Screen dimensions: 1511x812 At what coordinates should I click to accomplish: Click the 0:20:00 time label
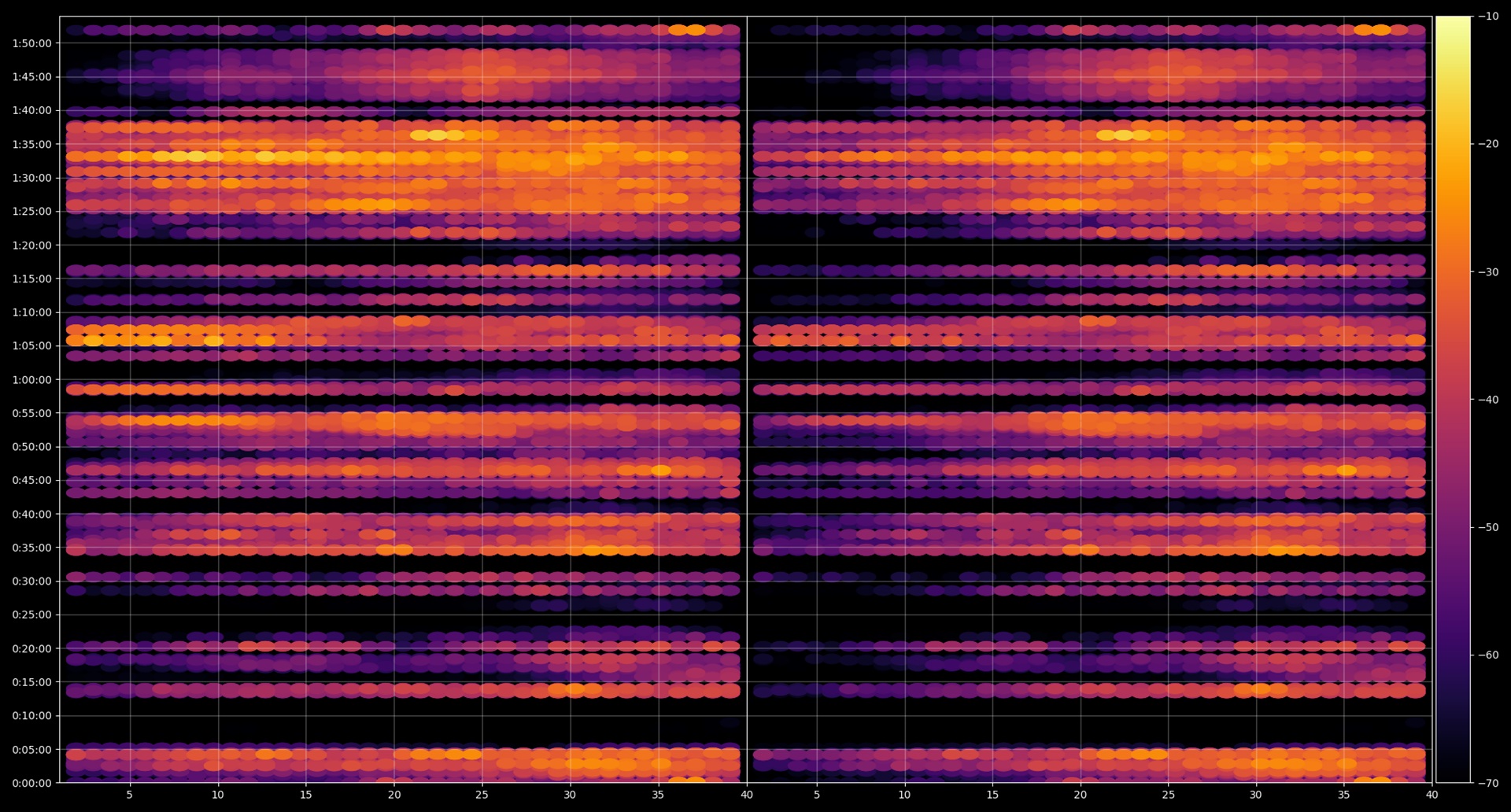[31, 649]
